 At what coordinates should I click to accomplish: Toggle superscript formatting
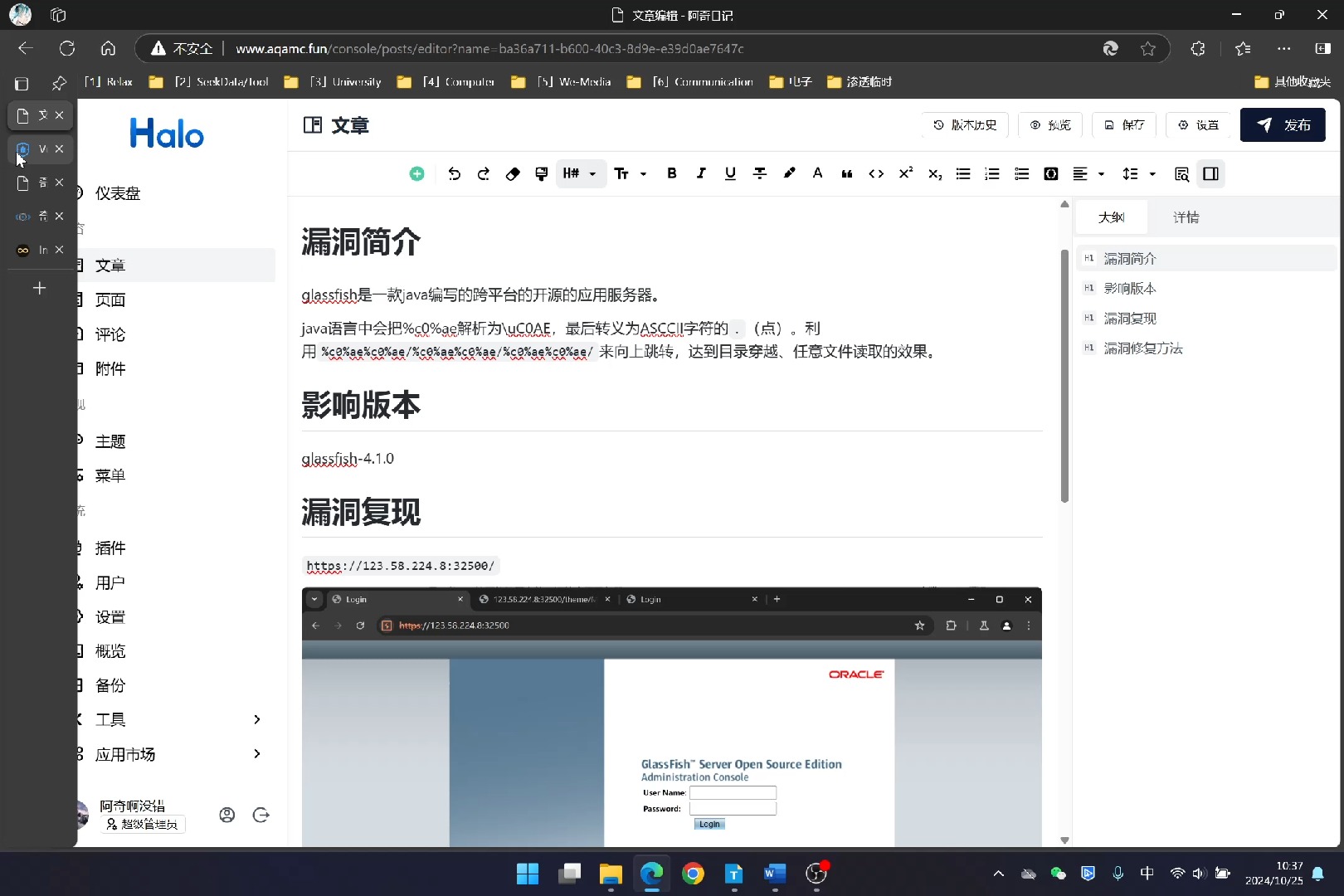[906, 173]
